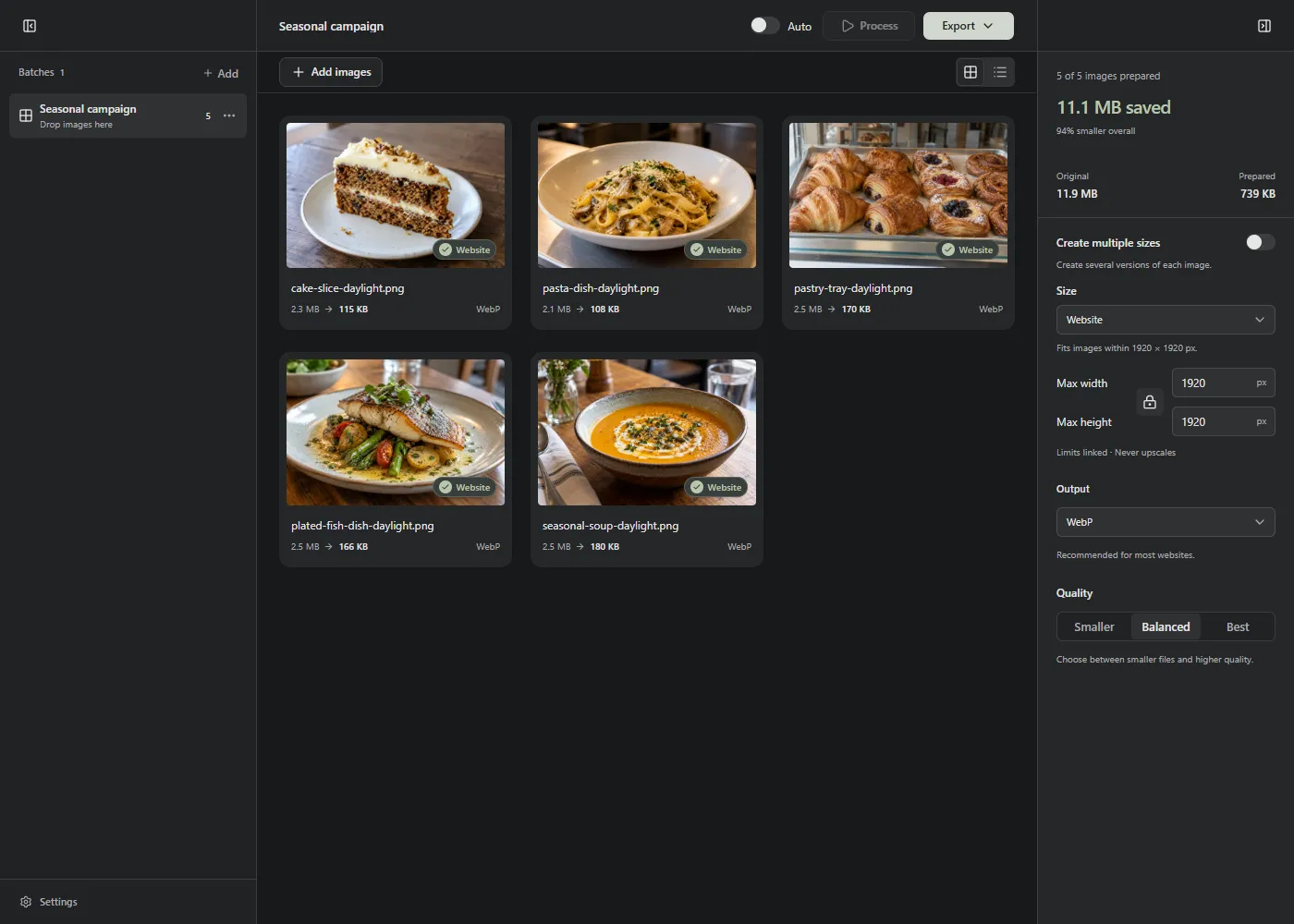This screenshot has width=1294, height=924.
Task: Click the Seasonal campaign title in header
Action: coord(331,26)
